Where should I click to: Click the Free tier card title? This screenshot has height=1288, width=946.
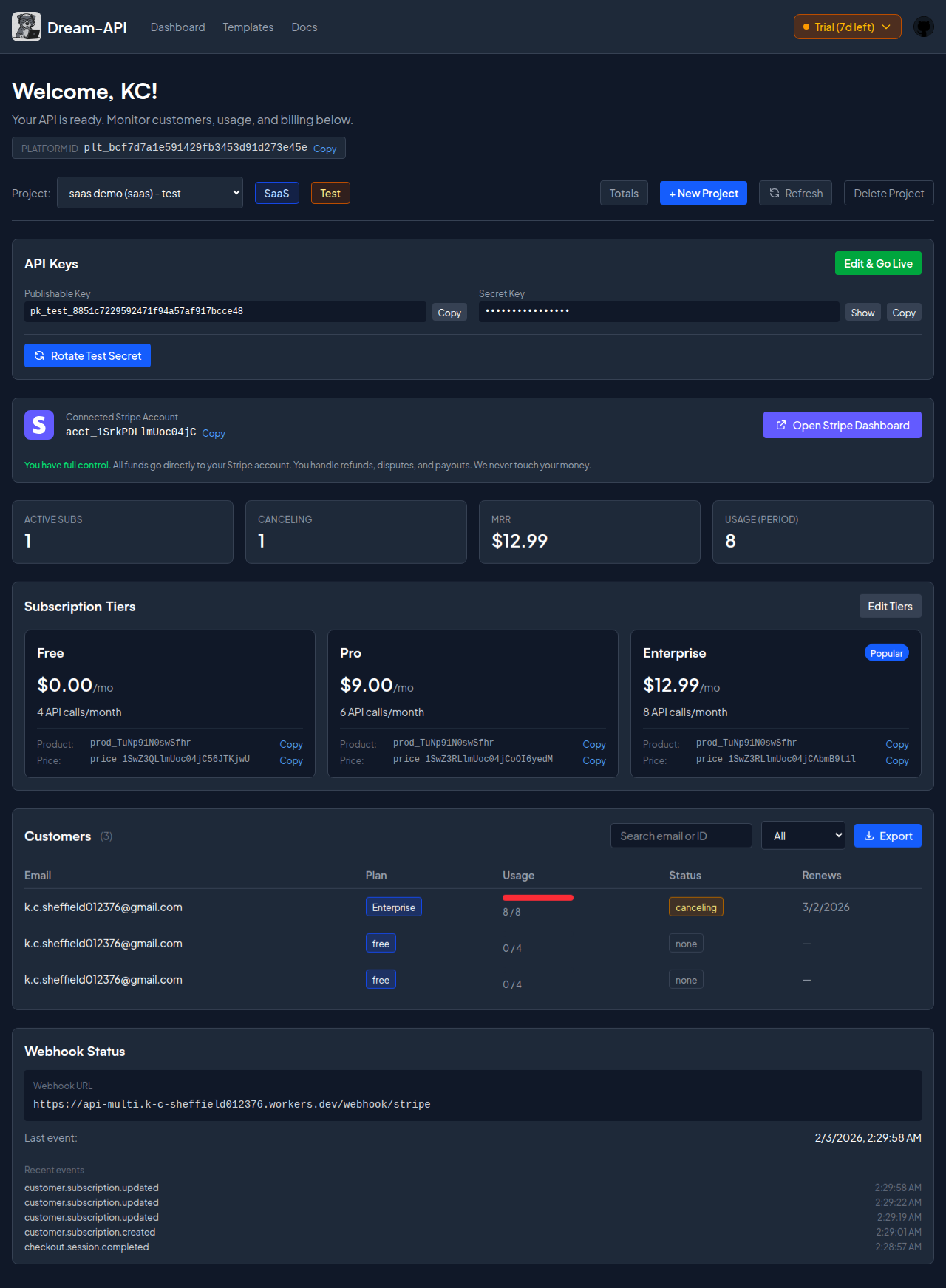tap(50, 653)
